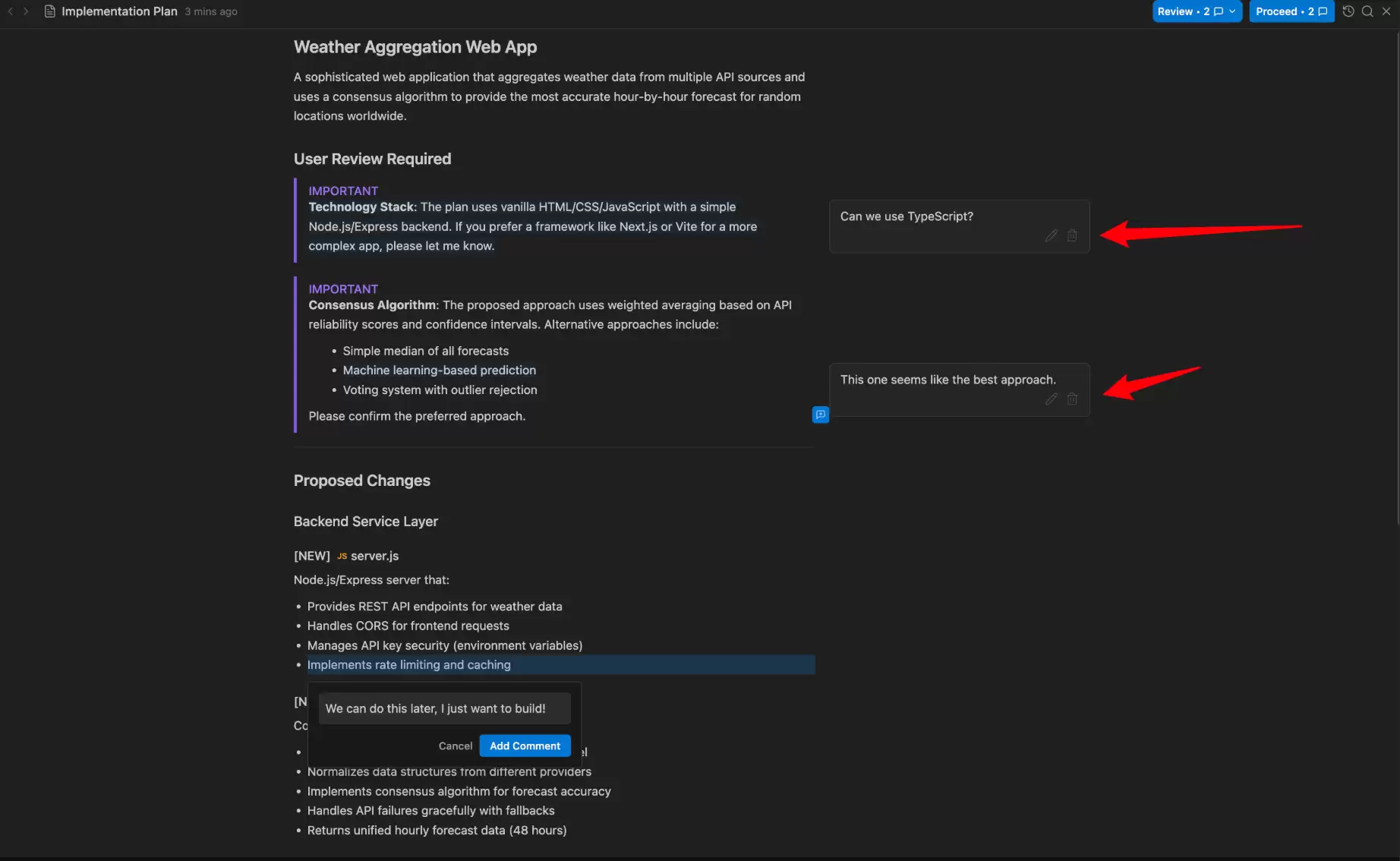The height and width of the screenshot is (861, 1400).
Task: Click the Proceed · 2 button
Action: point(1291,11)
